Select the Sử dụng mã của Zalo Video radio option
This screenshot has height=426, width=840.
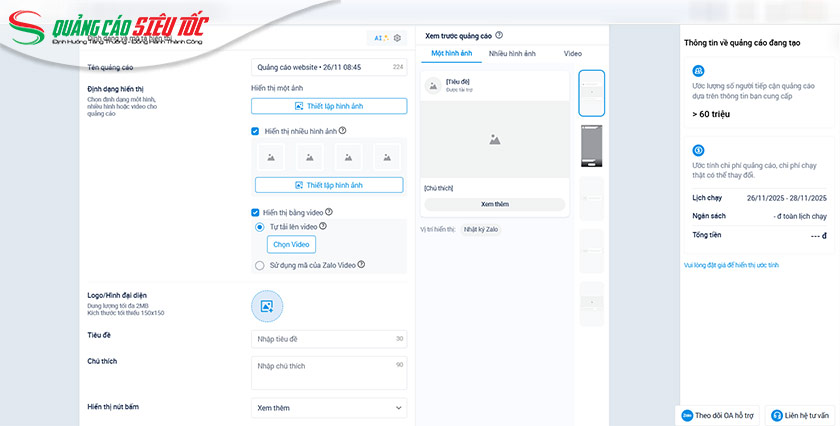pyautogui.click(x=261, y=265)
